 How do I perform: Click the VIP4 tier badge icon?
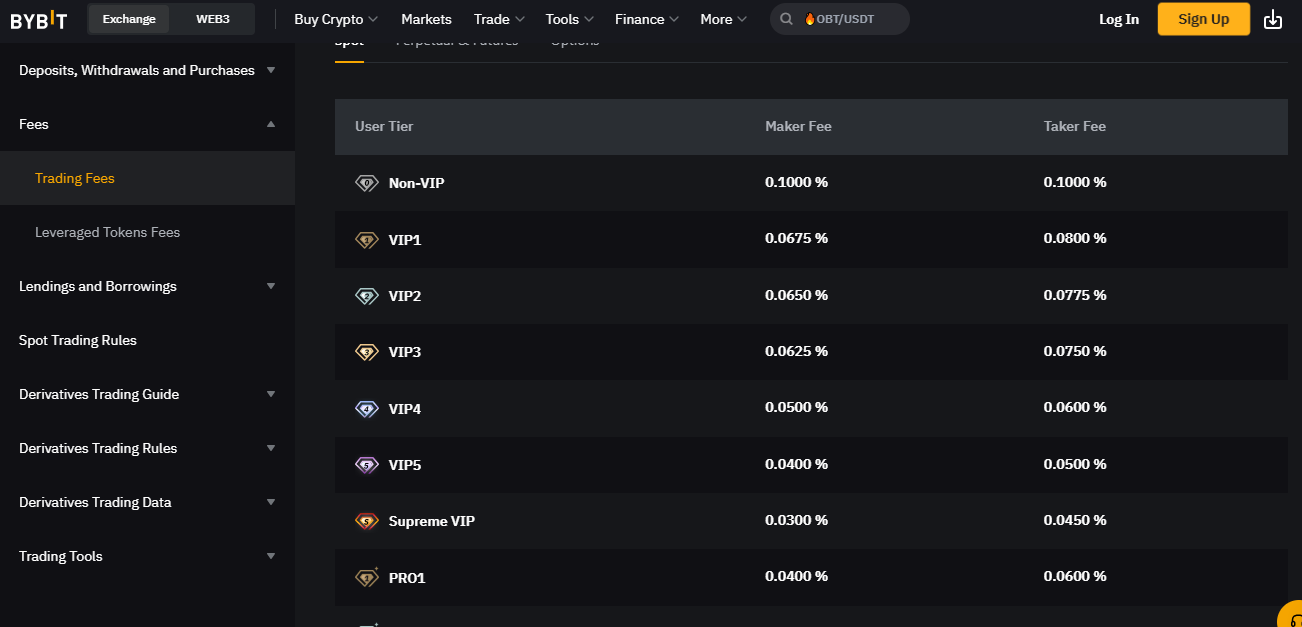[x=367, y=409]
